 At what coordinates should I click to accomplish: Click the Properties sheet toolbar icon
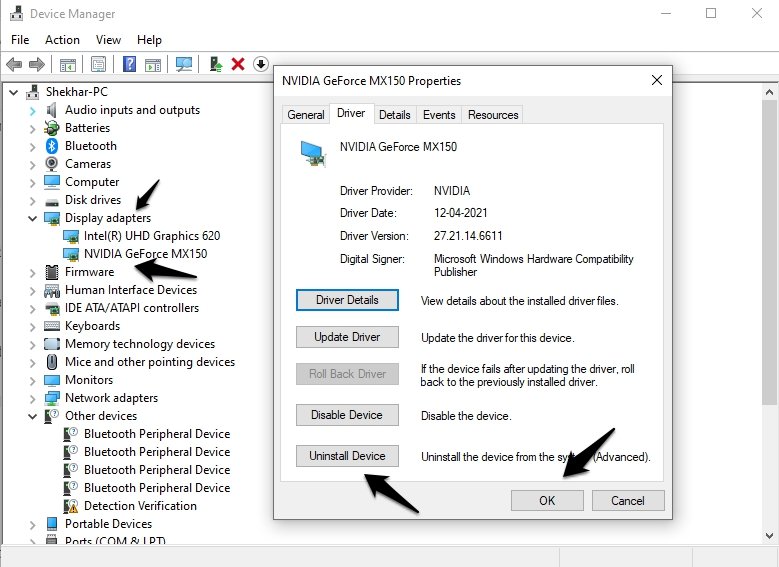coord(98,64)
